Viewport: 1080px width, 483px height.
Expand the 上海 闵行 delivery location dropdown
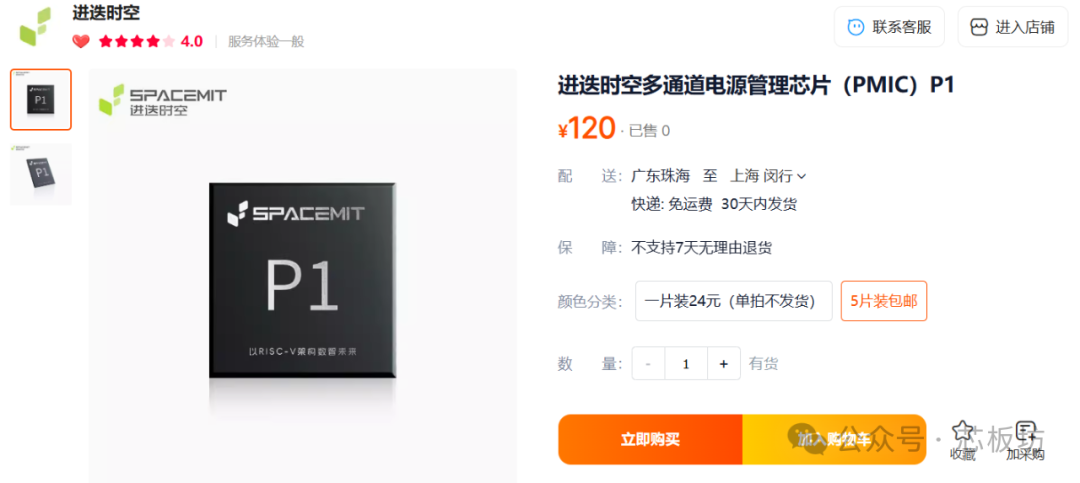[x=767, y=176]
